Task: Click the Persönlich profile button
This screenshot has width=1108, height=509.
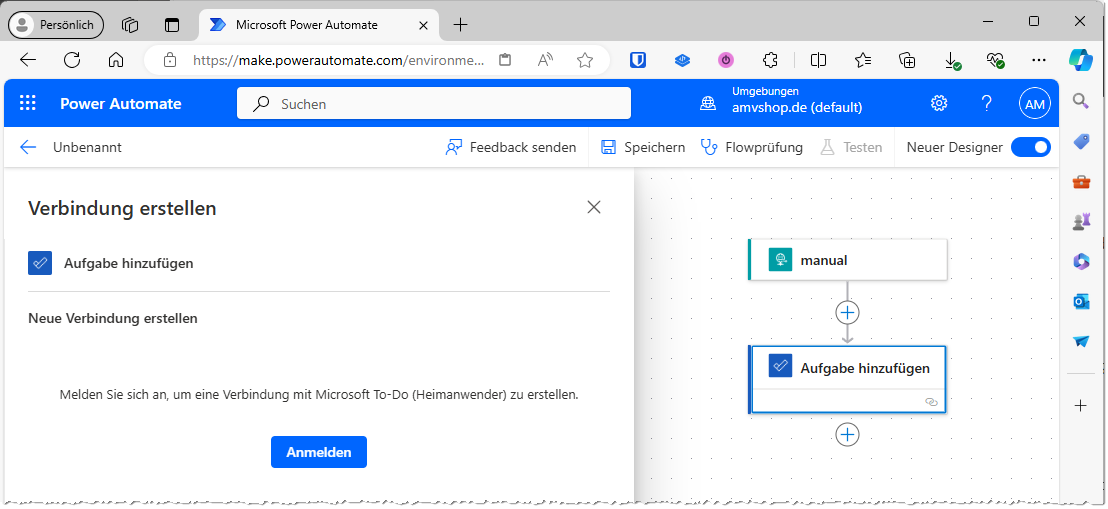Action: point(56,25)
